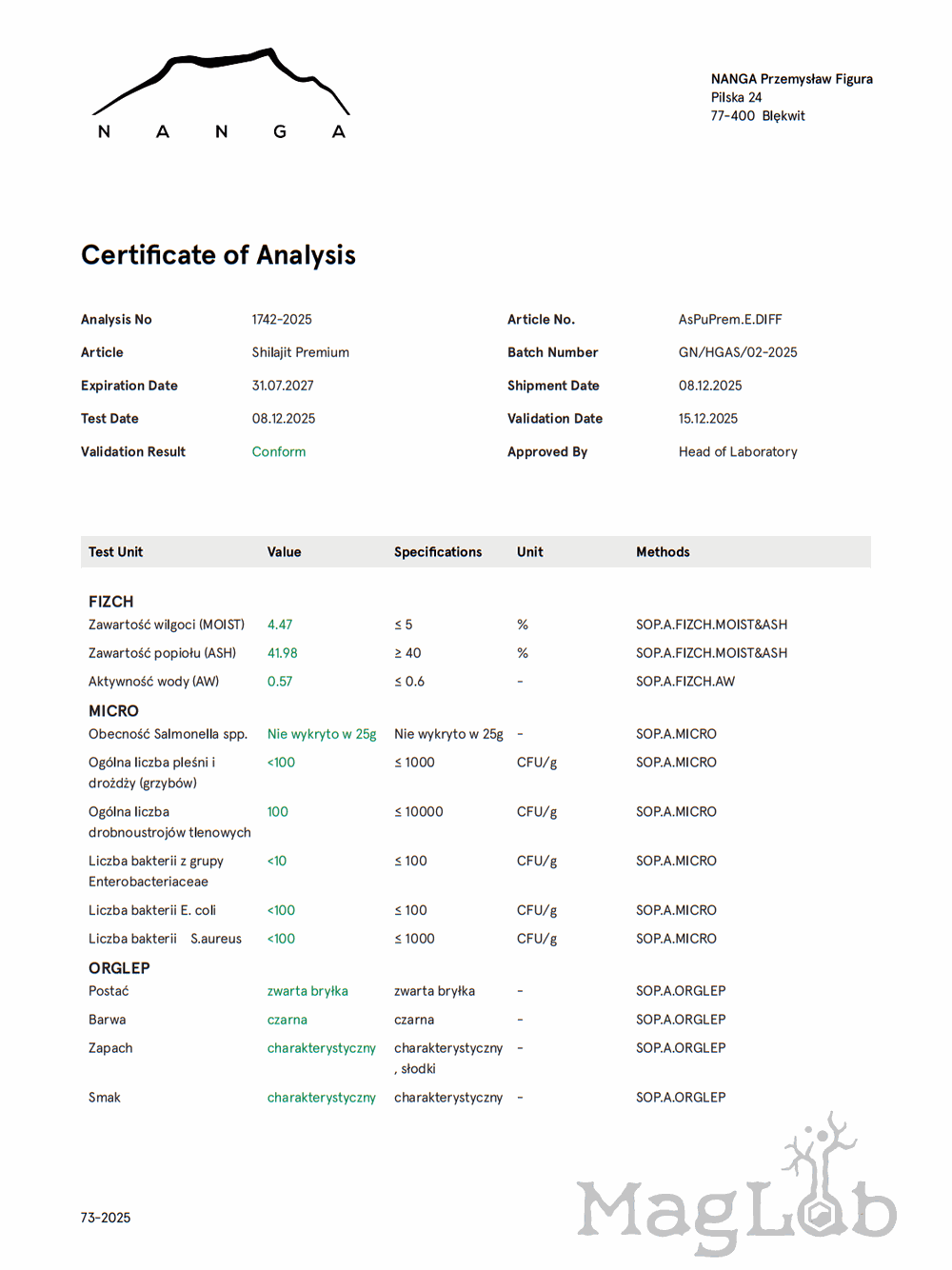The image size is (952, 1270).
Task: Select the MICRO section heading
Action: click(x=113, y=711)
